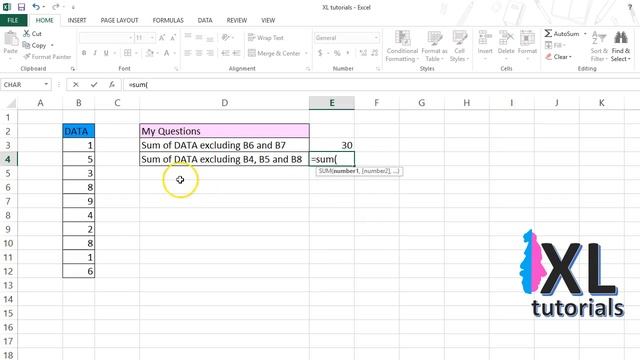
Task: Open the font name dropdown
Action: click(130, 38)
